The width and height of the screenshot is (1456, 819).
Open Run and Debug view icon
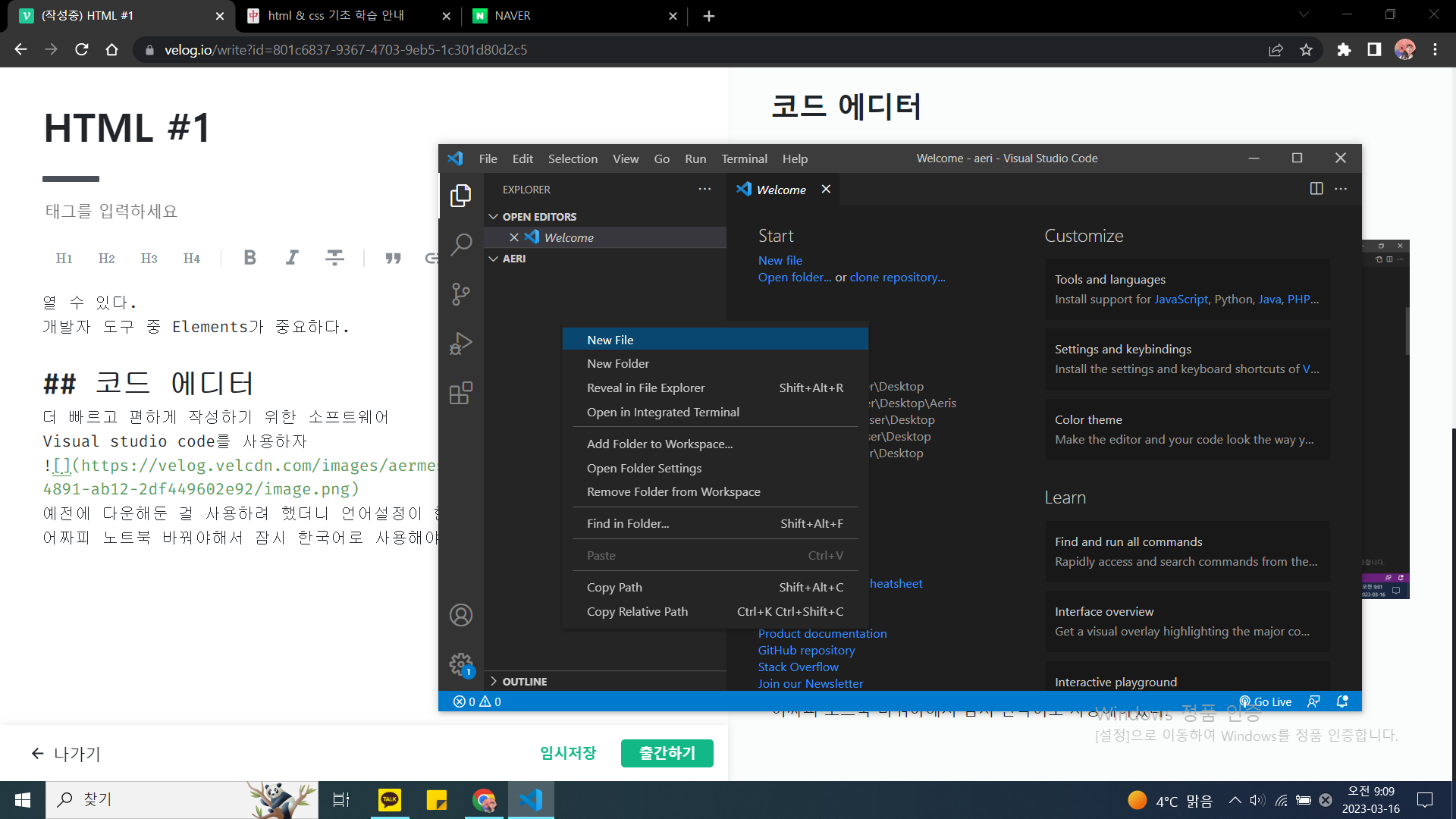tap(461, 344)
